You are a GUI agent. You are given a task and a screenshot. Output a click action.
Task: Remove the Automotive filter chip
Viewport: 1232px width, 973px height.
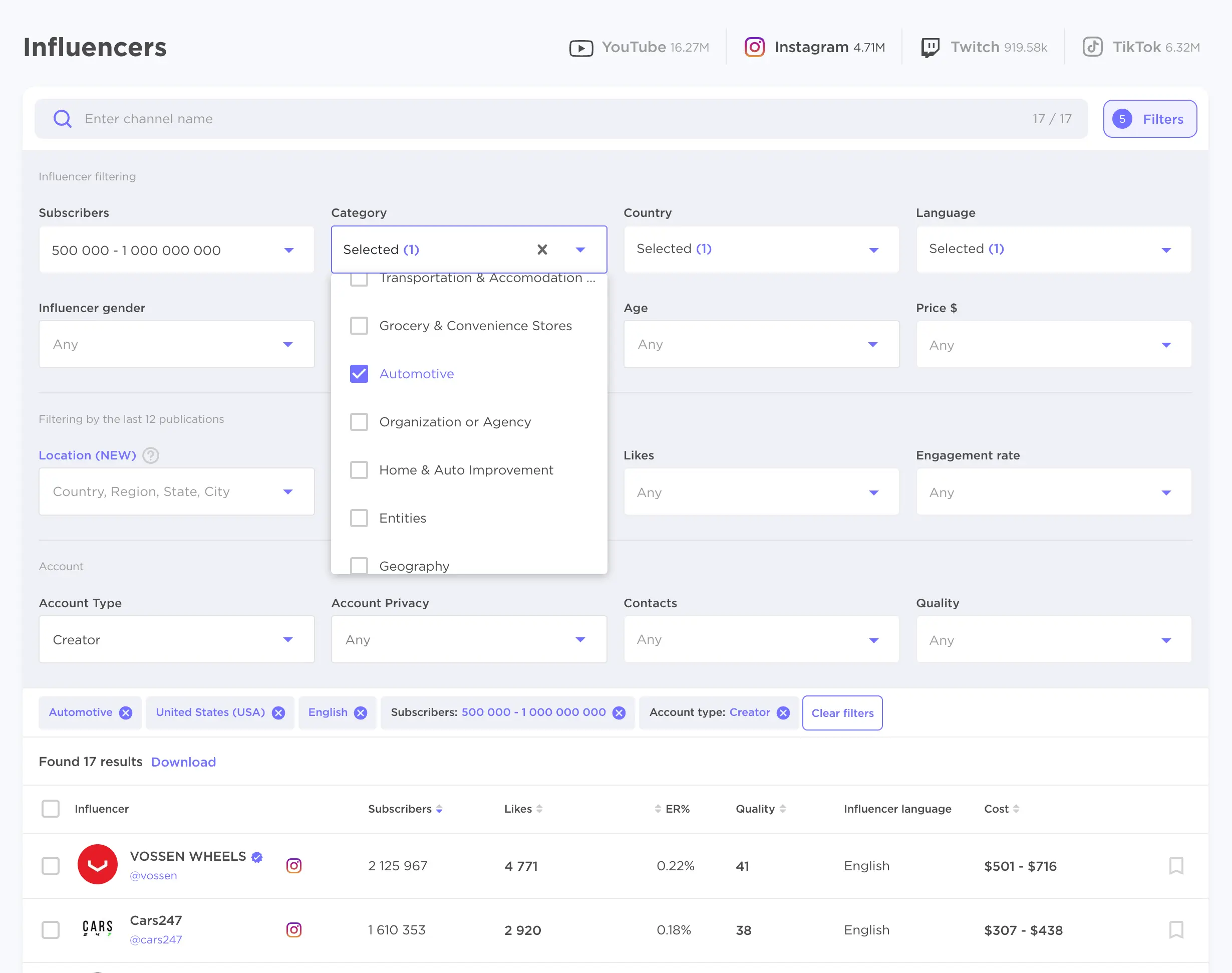tap(126, 712)
